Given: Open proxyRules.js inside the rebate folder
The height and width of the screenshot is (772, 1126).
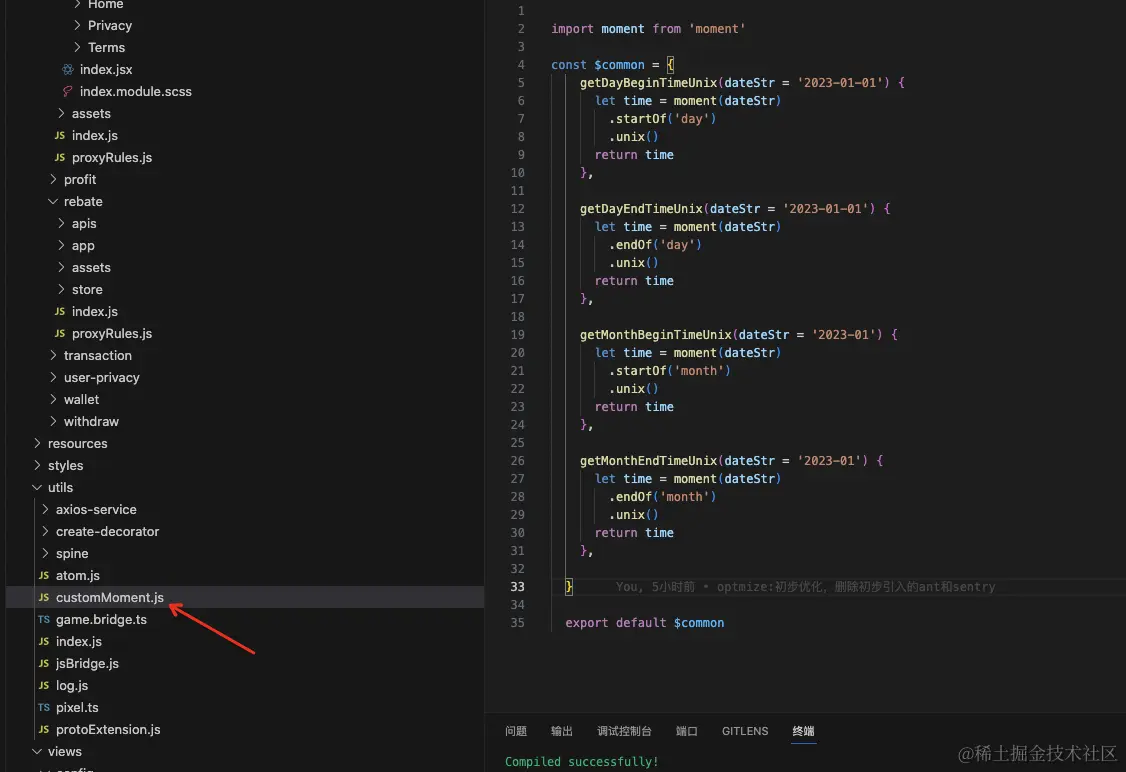Looking at the screenshot, I should click(111, 333).
